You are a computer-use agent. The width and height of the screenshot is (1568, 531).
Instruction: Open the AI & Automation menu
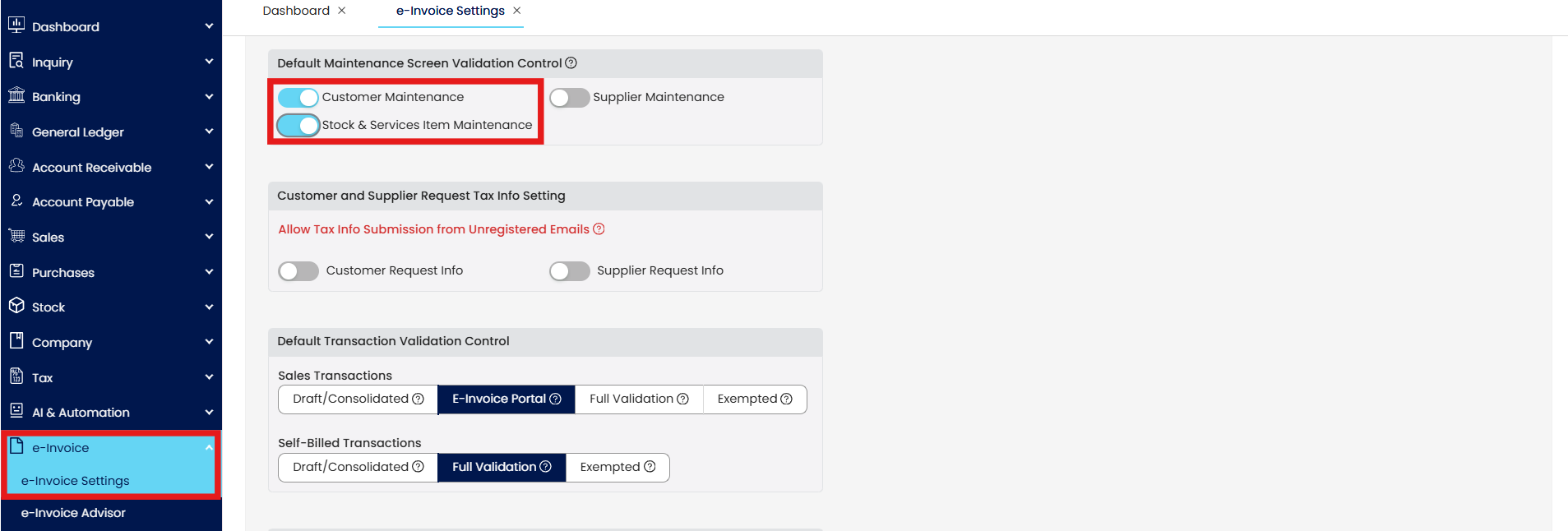pos(81,413)
